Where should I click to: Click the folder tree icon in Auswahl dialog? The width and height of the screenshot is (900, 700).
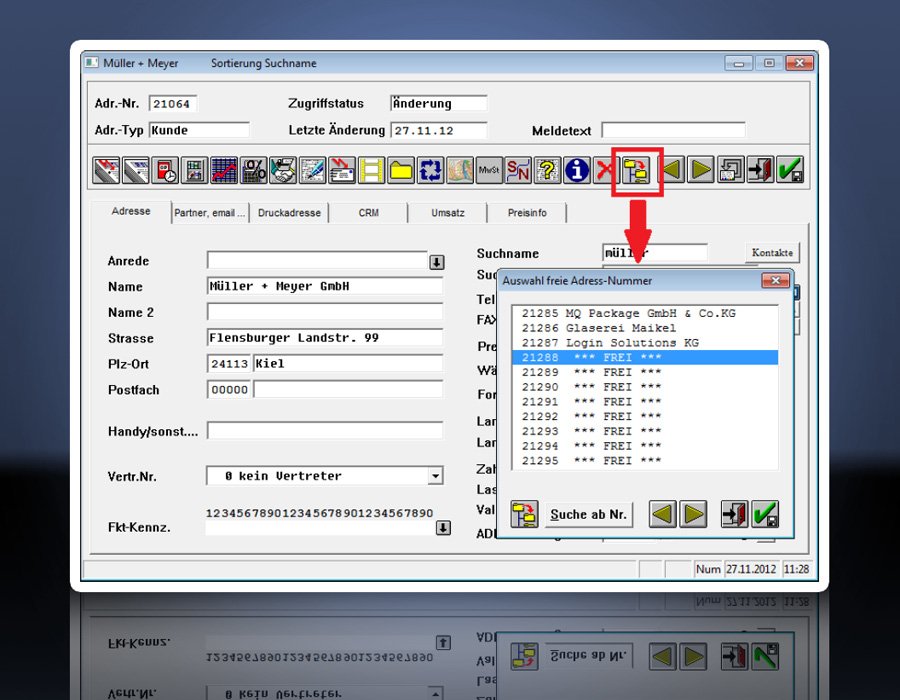[x=524, y=514]
